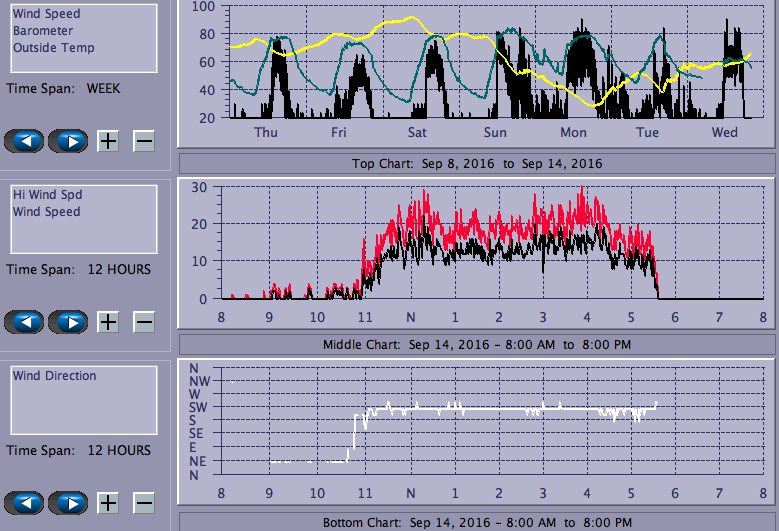Select Barometer in the top chart list
The width and height of the screenshot is (779, 531).
tap(42, 31)
